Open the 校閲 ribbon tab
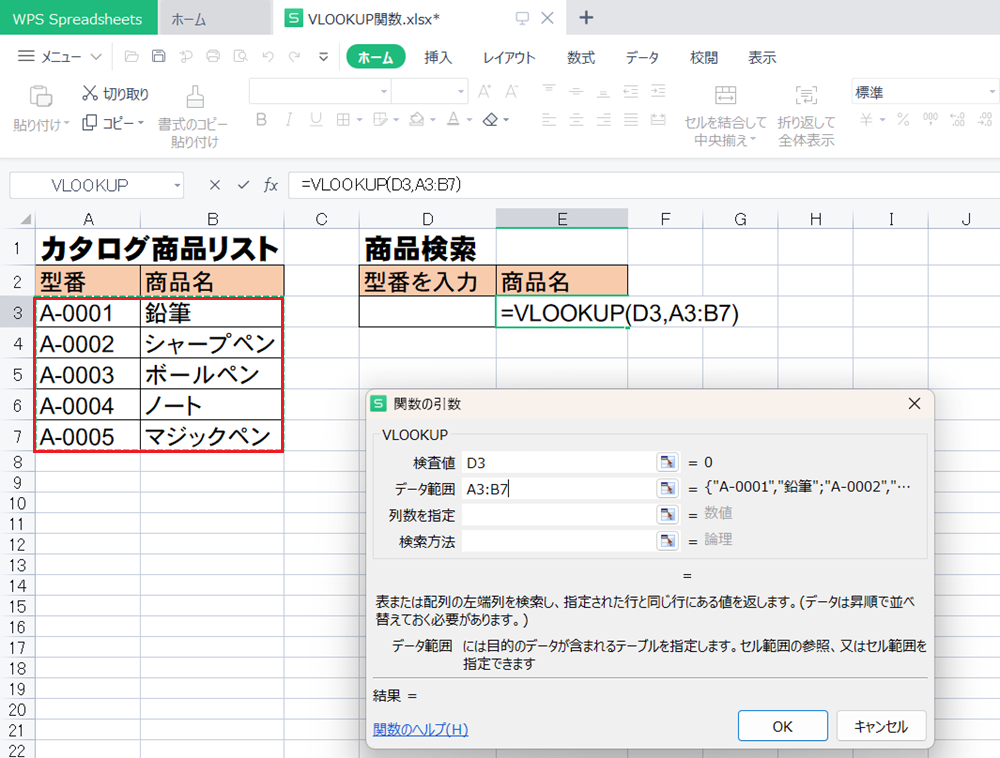Viewport: 1000px width, 758px height. [x=703, y=57]
